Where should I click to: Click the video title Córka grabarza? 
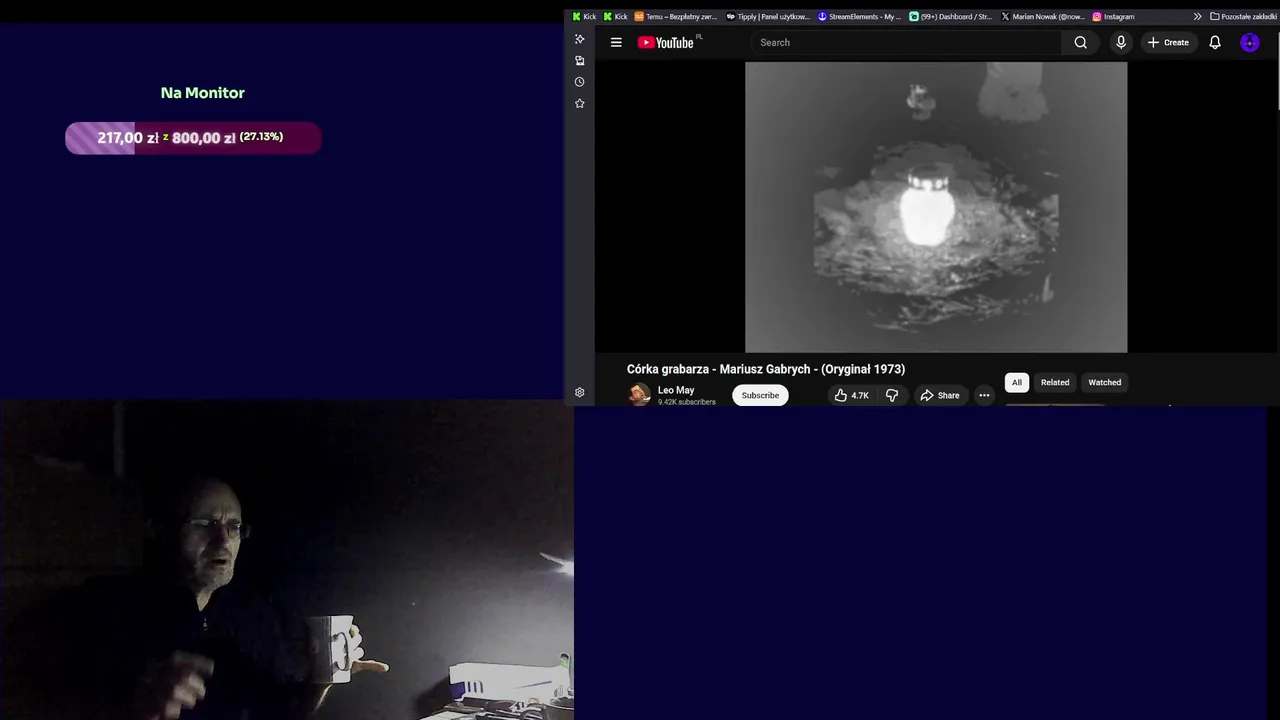[766, 369]
